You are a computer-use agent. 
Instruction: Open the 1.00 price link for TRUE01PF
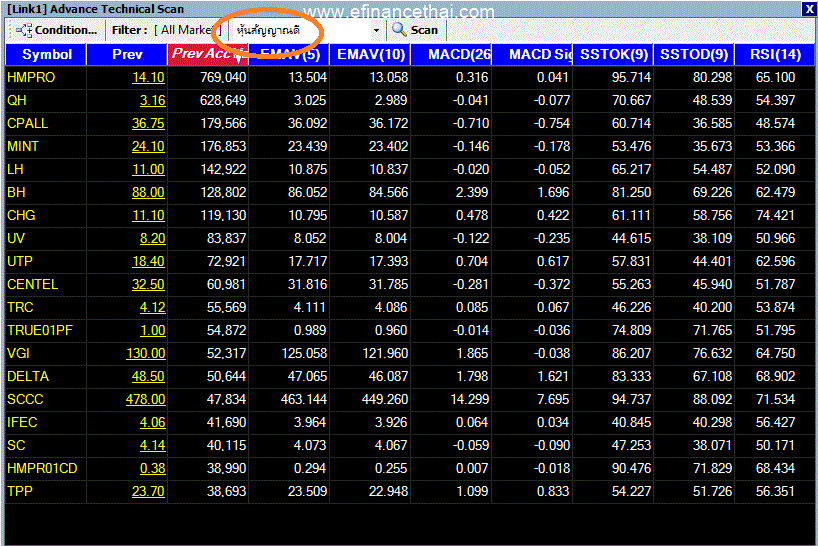(x=152, y=330)
